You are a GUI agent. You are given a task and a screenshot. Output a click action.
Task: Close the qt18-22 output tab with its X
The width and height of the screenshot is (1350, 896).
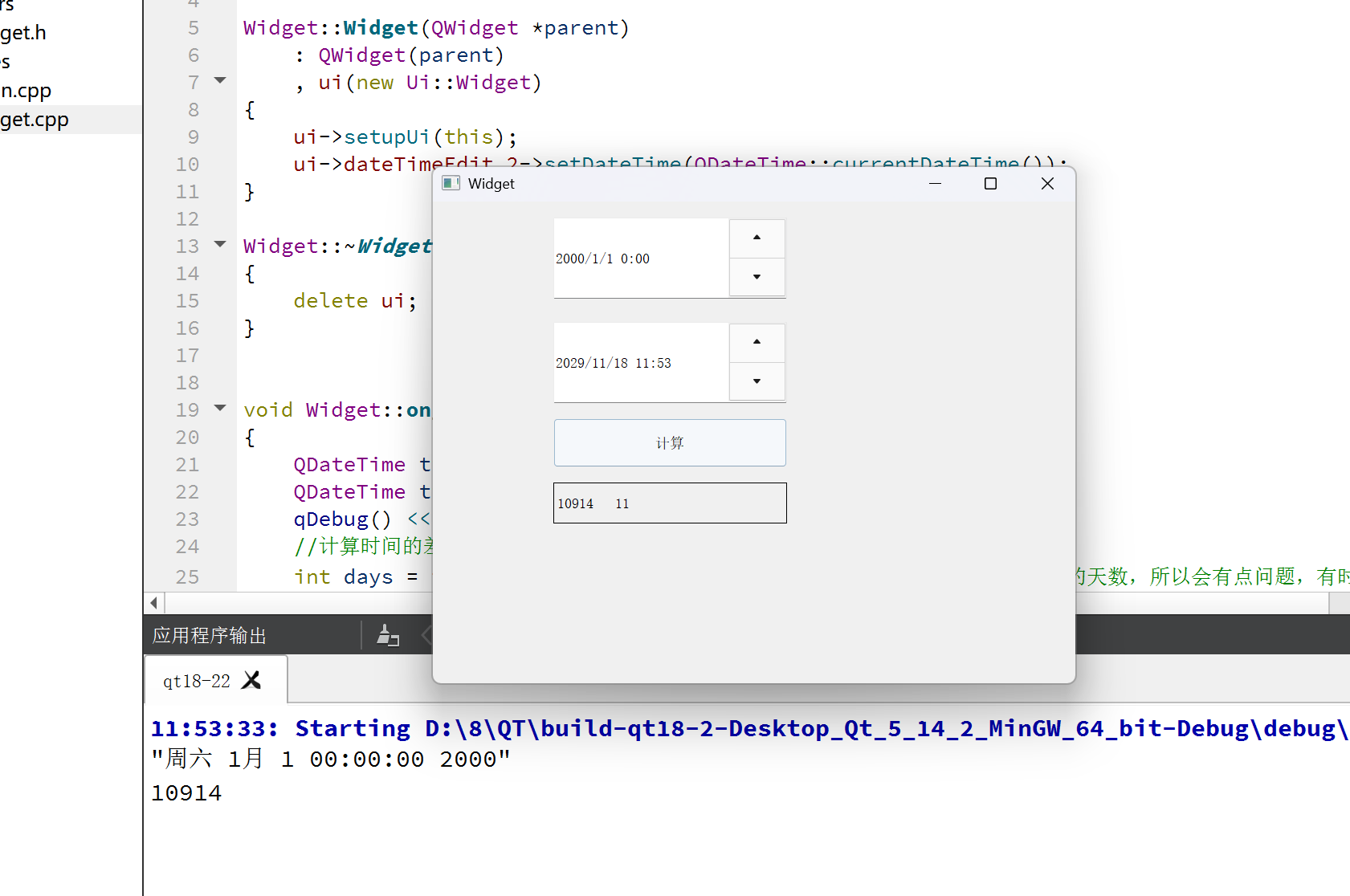[251, 679]
